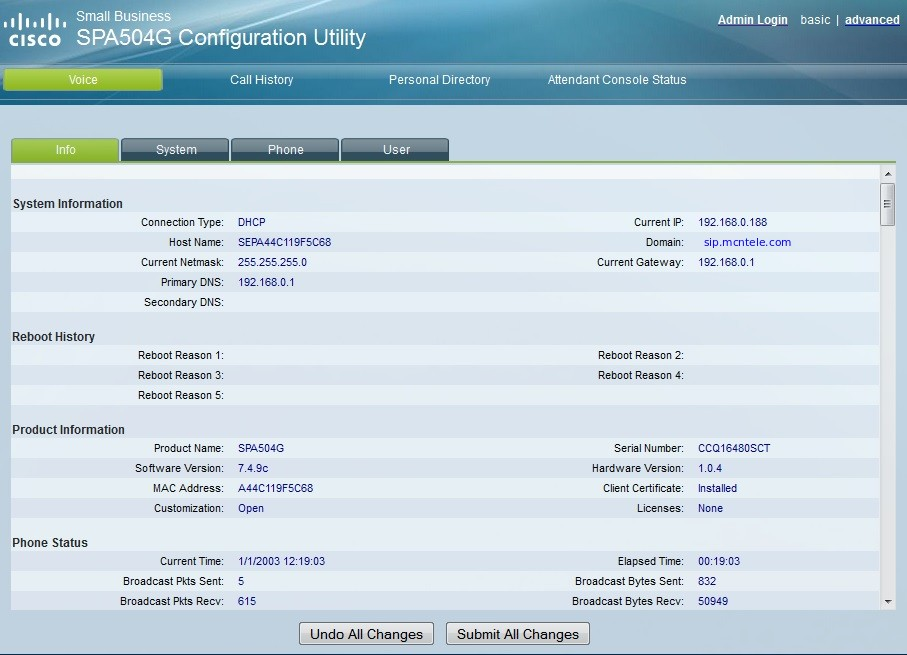
Task: Open Attendant Console Status tab
Action: tap(617, 80)
